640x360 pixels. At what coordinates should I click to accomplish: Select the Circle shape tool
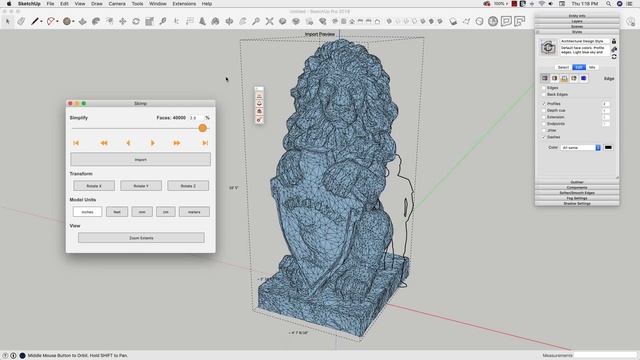click(x=67, y=21)
